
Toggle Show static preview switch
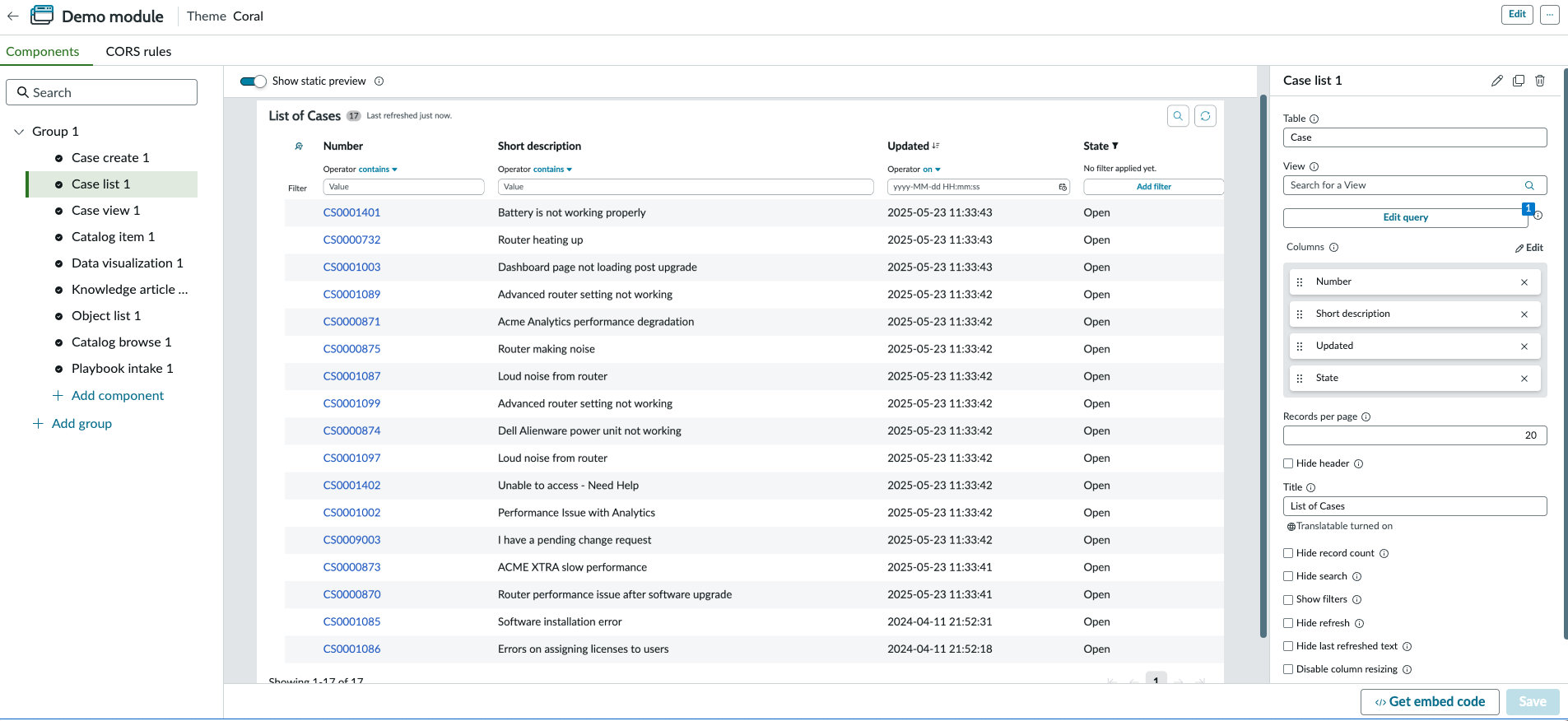pos(254,81)
